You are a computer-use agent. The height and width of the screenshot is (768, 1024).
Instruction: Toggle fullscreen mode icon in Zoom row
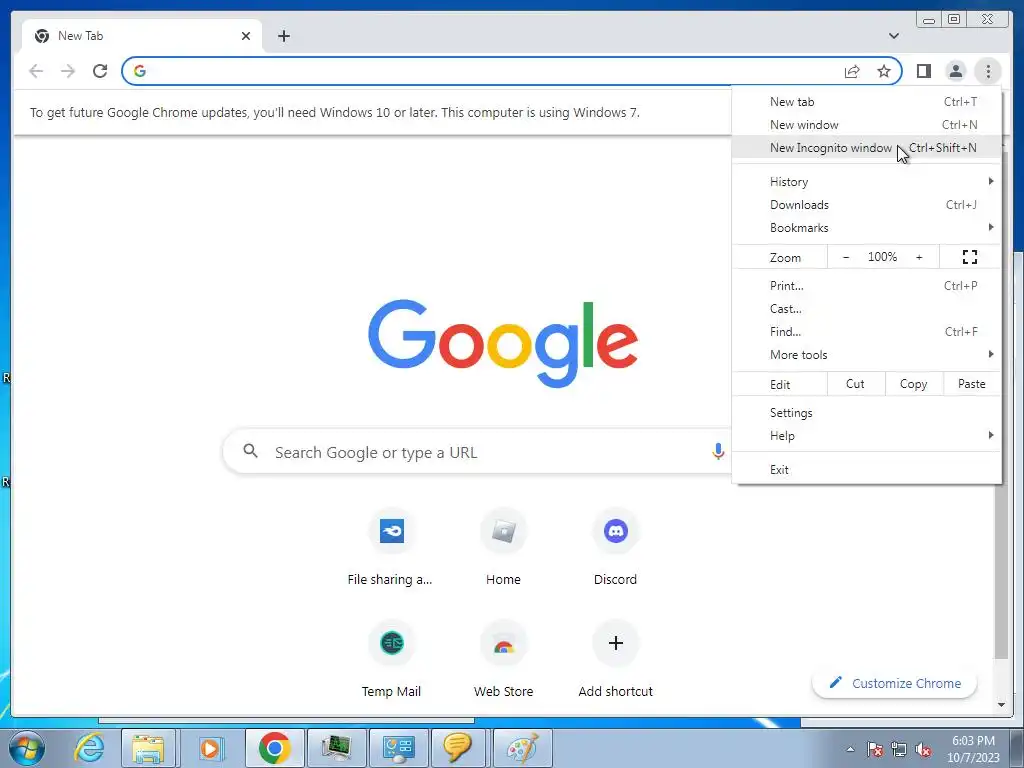[970, 257]
